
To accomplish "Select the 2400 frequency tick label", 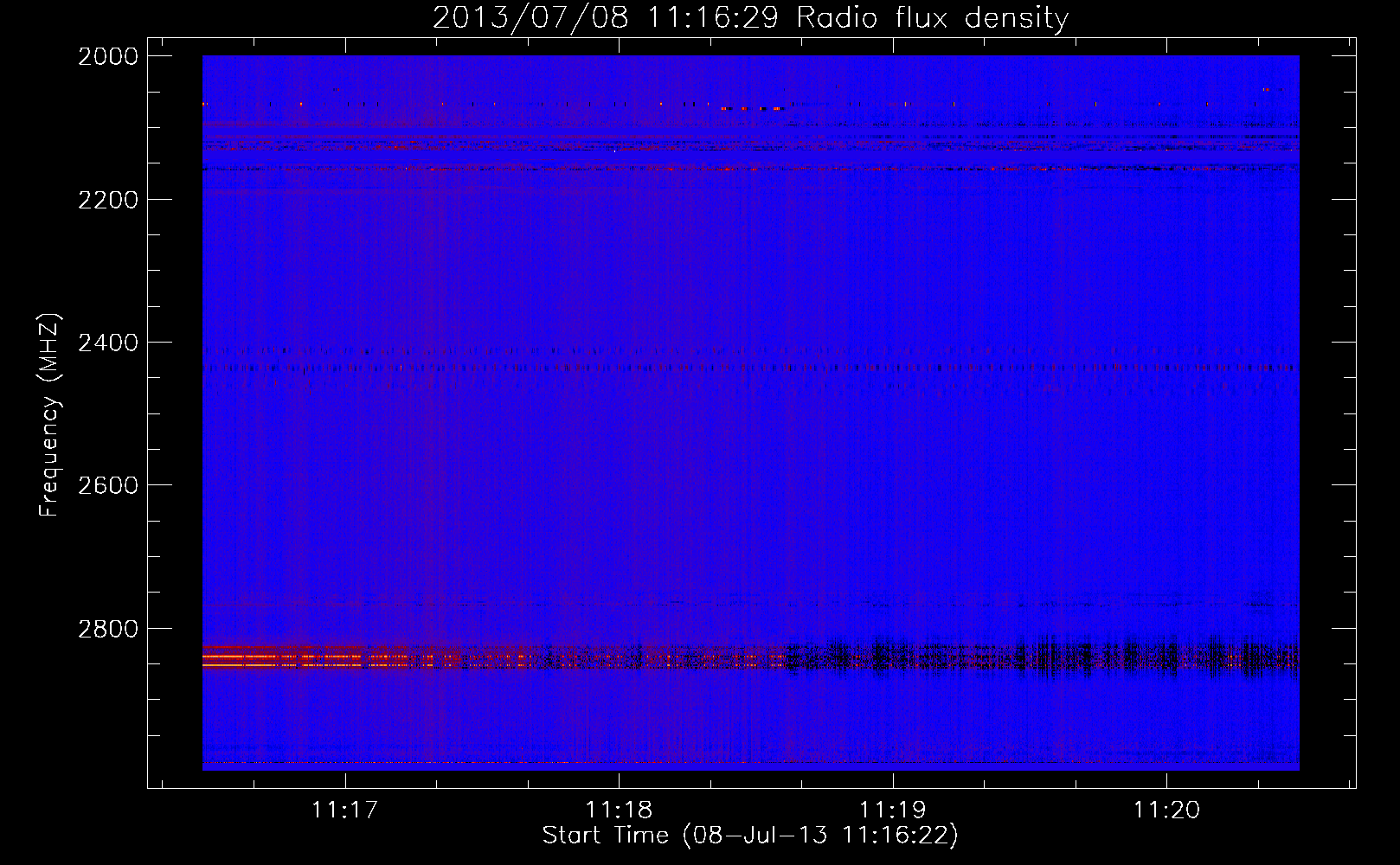I will point(108,343).
